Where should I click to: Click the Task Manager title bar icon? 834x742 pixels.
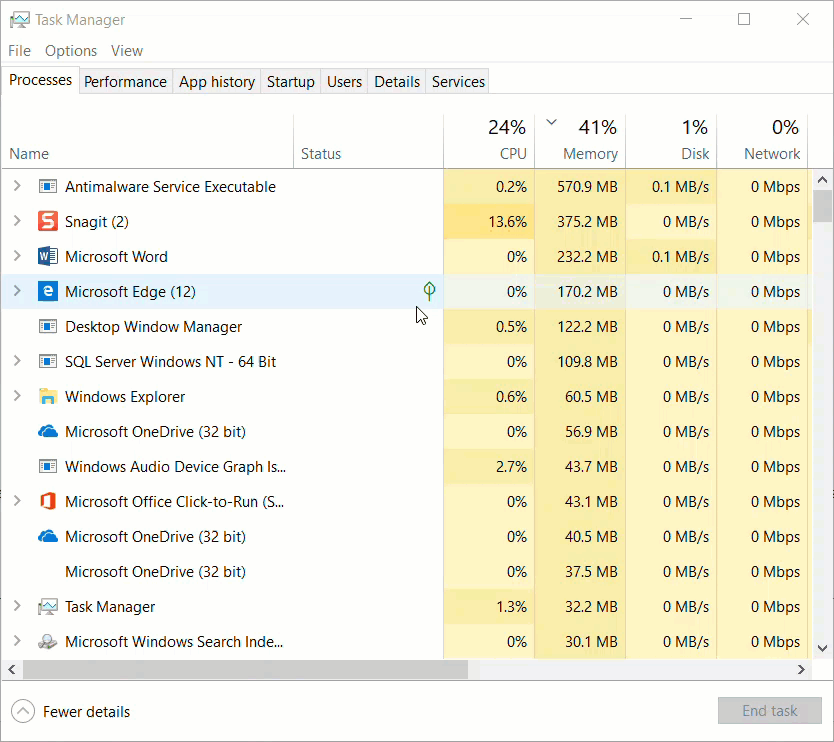20,20
